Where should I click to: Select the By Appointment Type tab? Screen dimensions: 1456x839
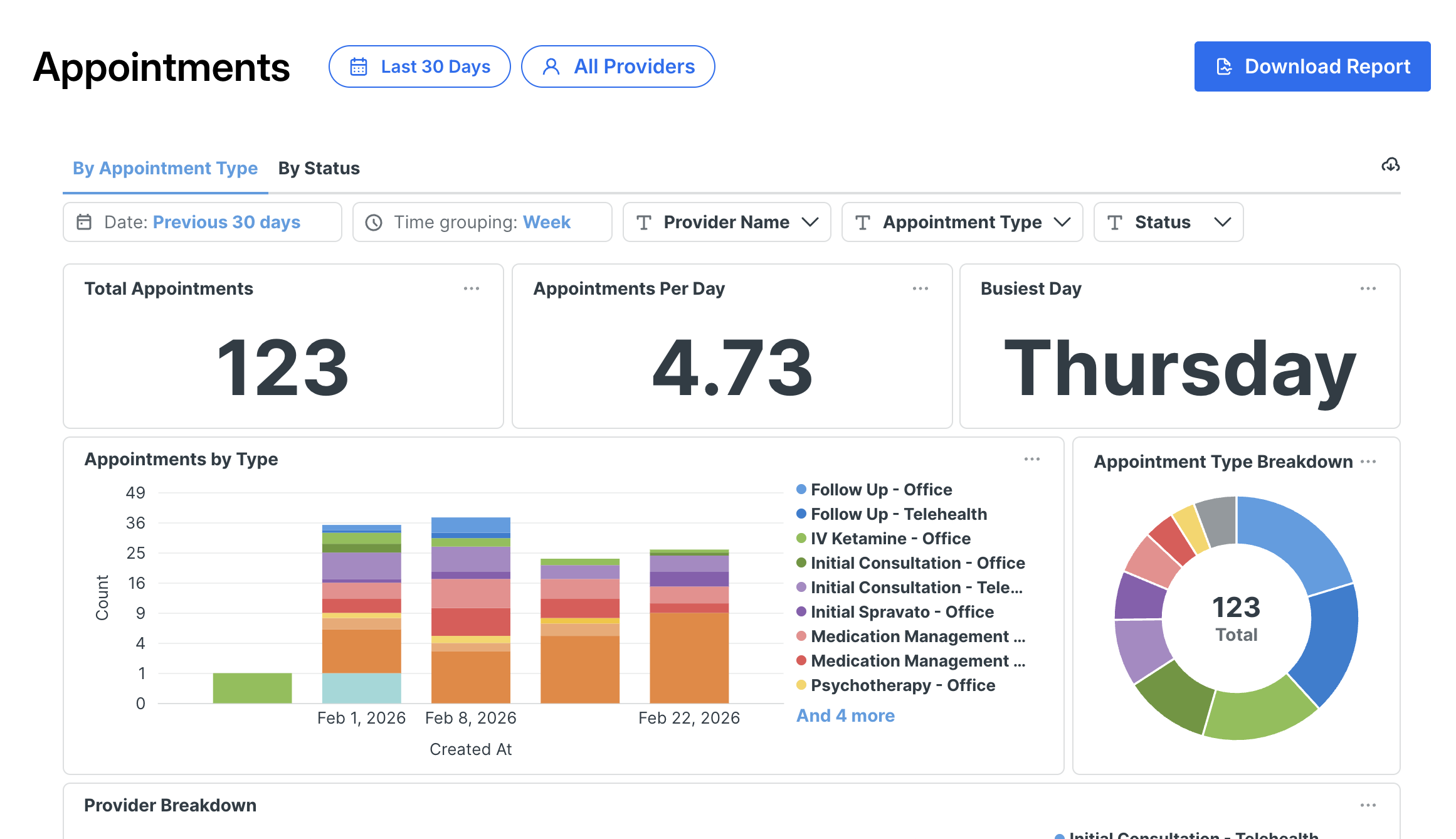click(x=165, y=168)
